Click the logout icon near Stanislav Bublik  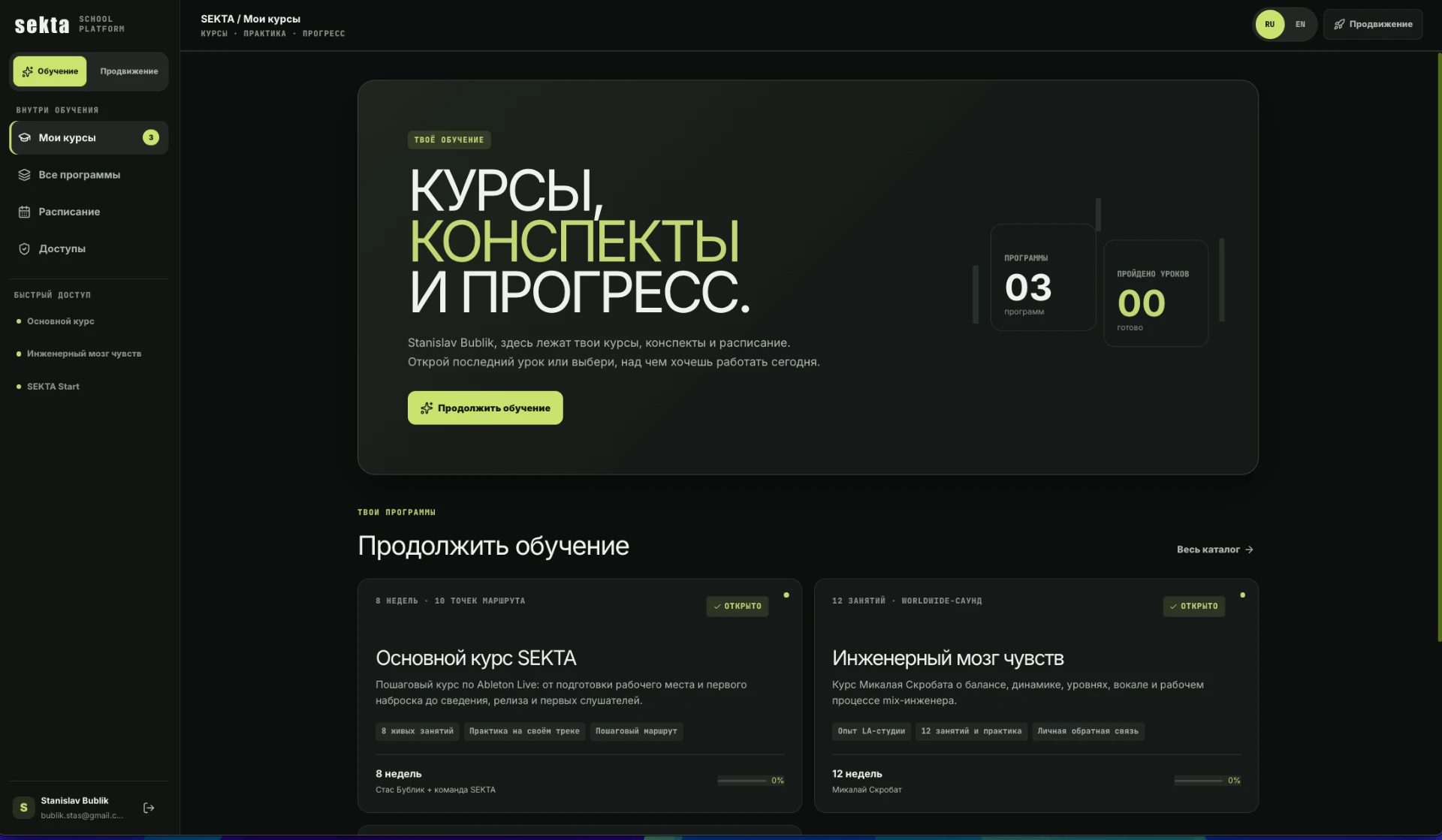coord(149,808)
